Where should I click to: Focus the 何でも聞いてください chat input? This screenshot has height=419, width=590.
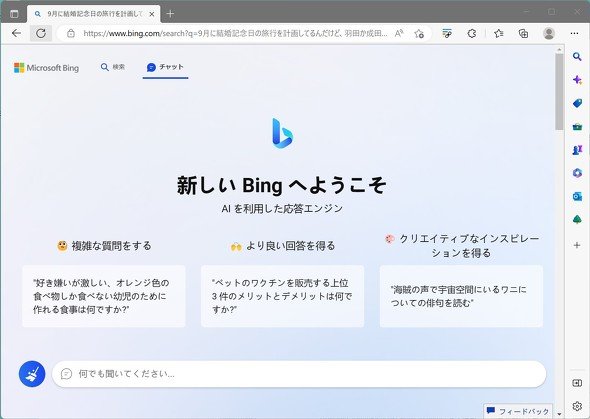[299, 374]
